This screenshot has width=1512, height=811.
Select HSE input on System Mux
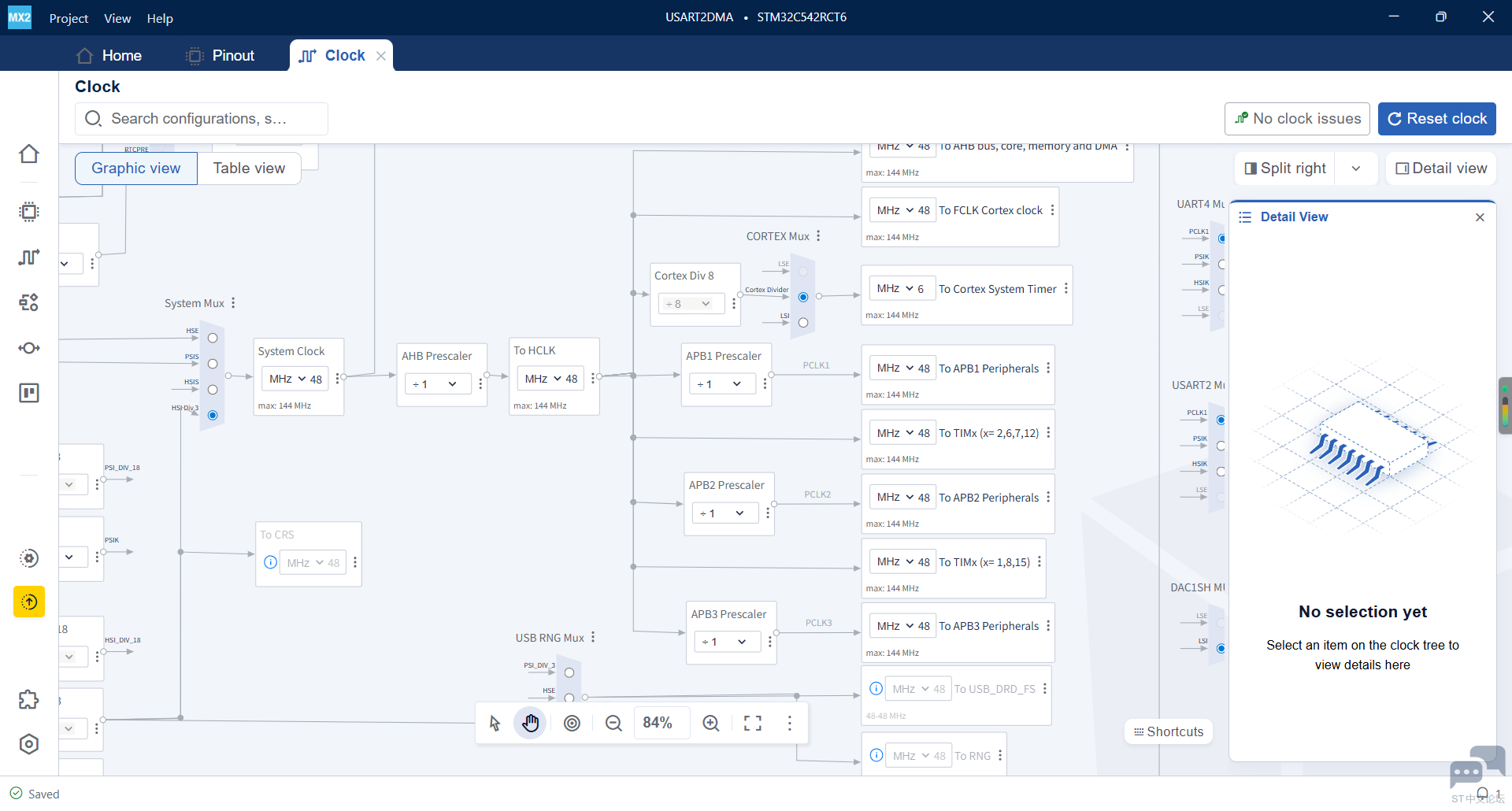point(213,338)
